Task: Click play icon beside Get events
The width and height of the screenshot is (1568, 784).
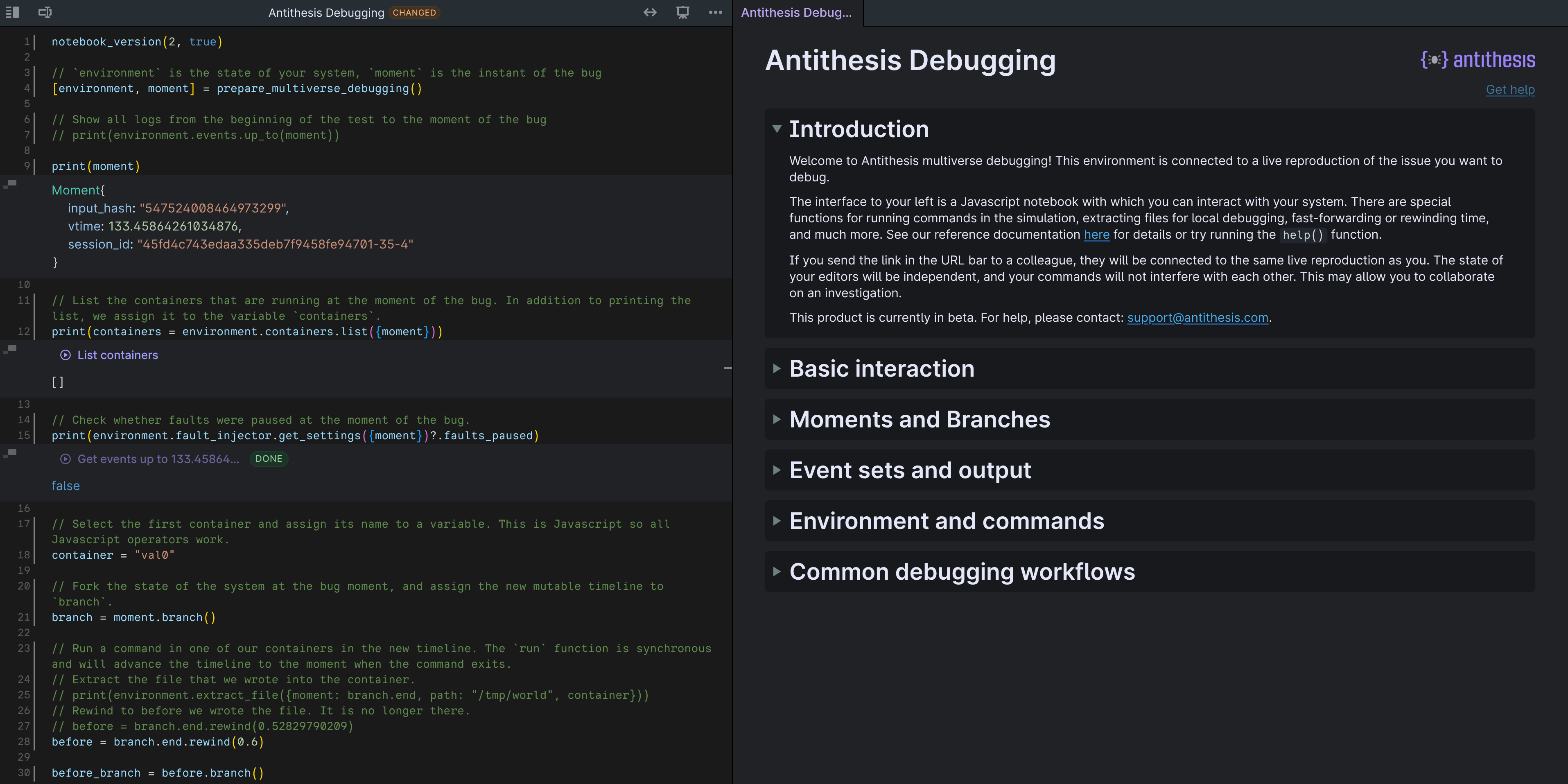Action: [x=65, y=459]
